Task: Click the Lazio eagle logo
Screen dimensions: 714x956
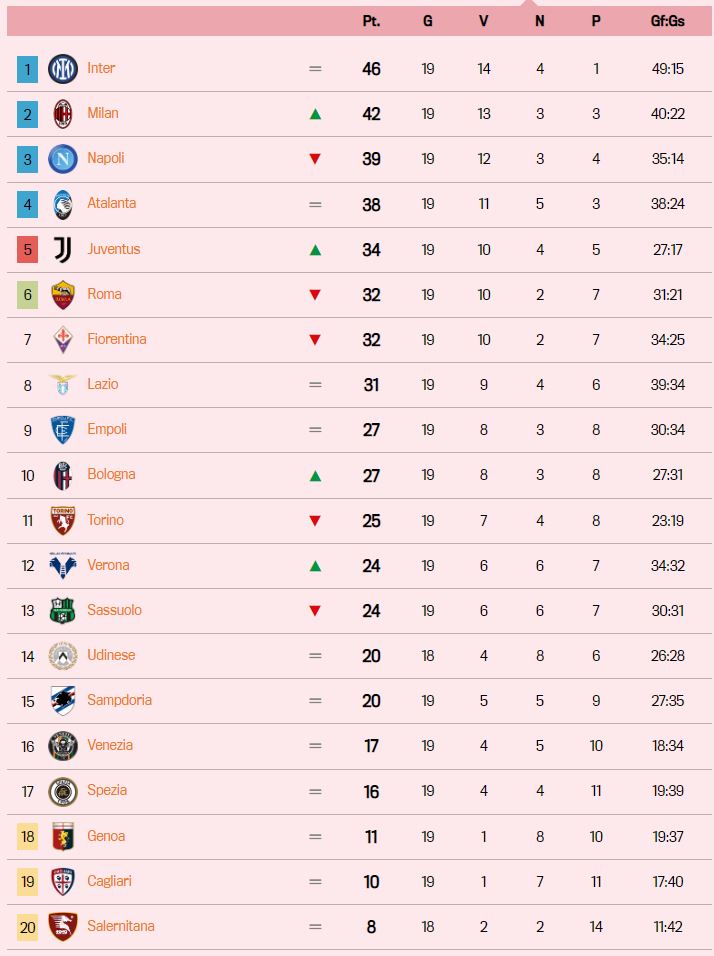Action: (63, 384)
